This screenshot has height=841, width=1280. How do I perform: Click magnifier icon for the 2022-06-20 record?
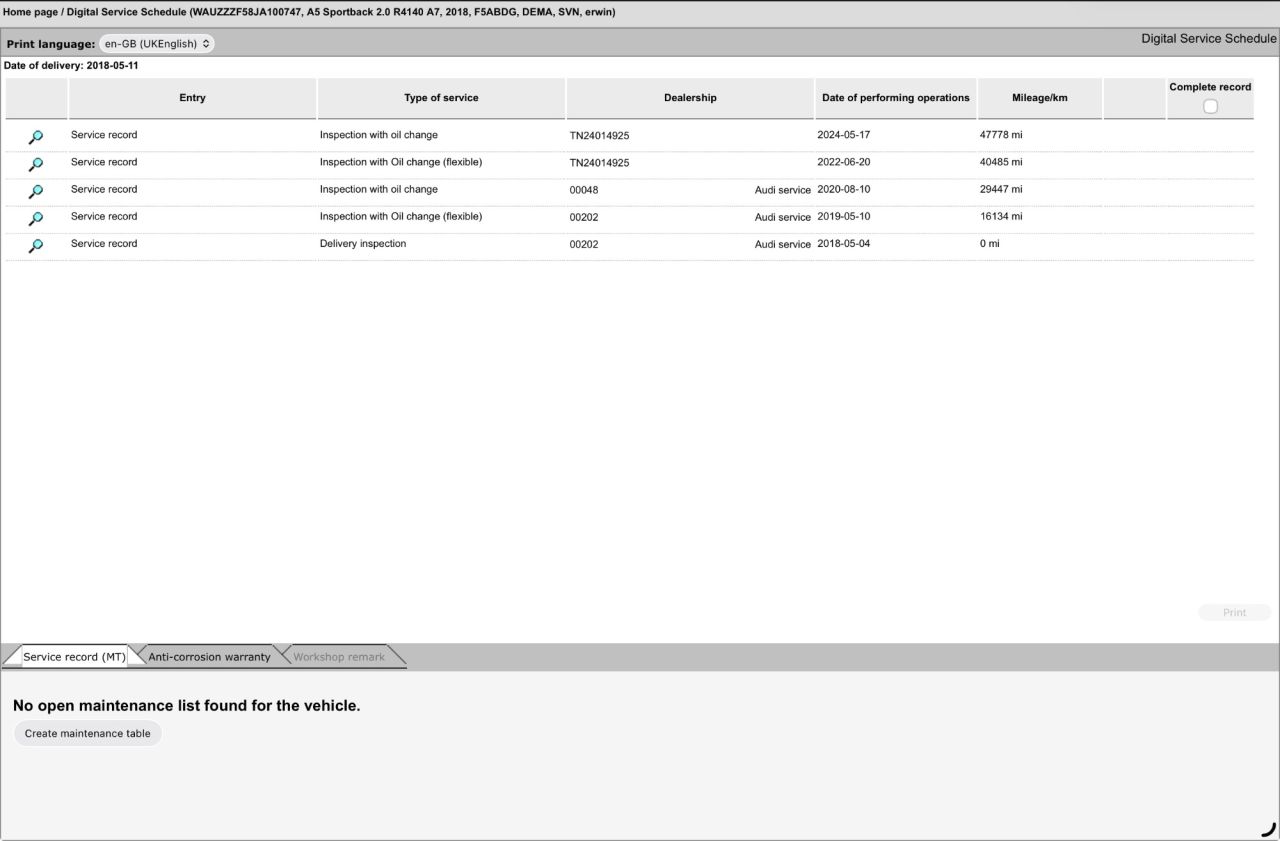coord(36,164)
